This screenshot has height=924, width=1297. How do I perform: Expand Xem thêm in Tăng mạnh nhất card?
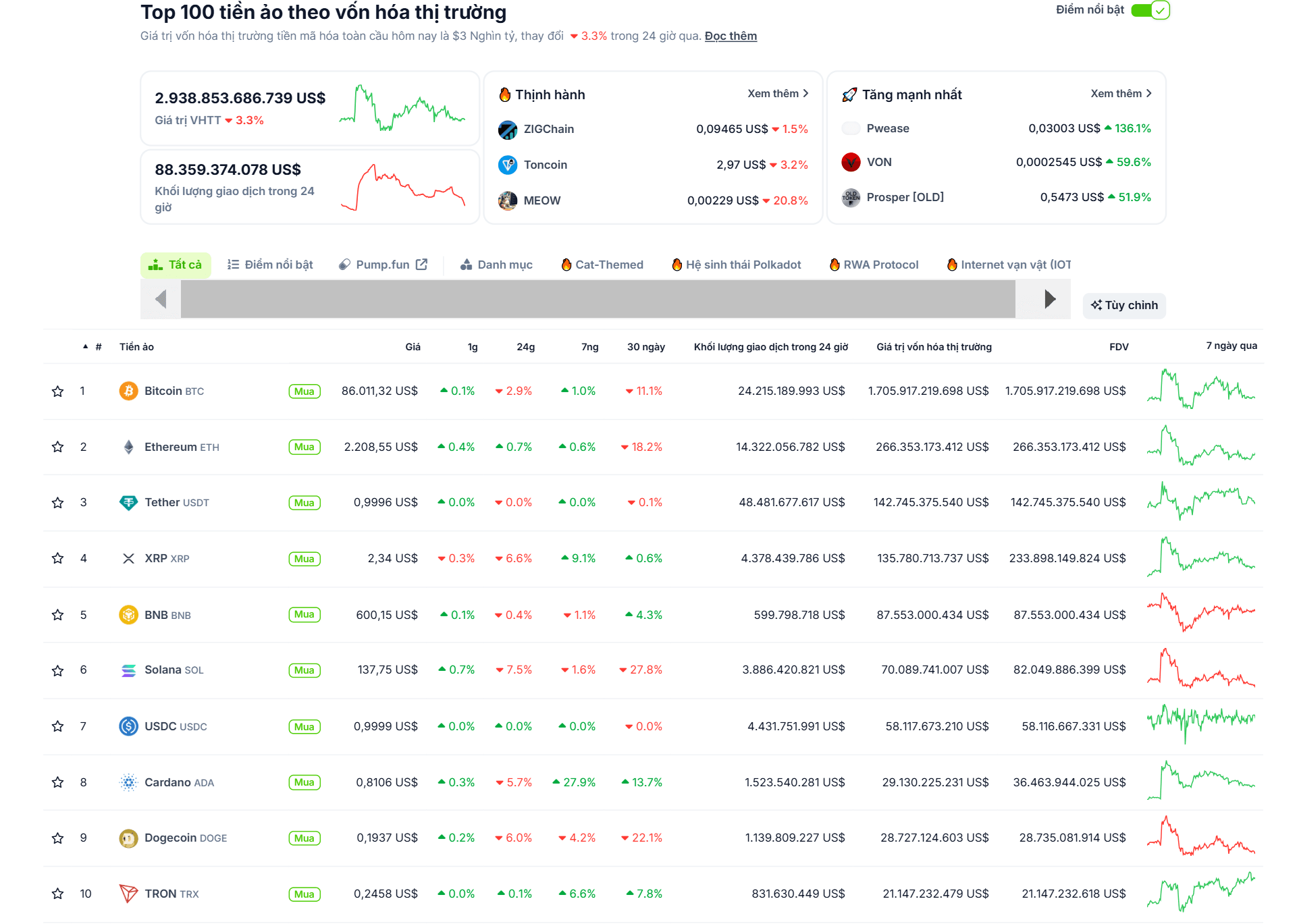point(1121,94)
